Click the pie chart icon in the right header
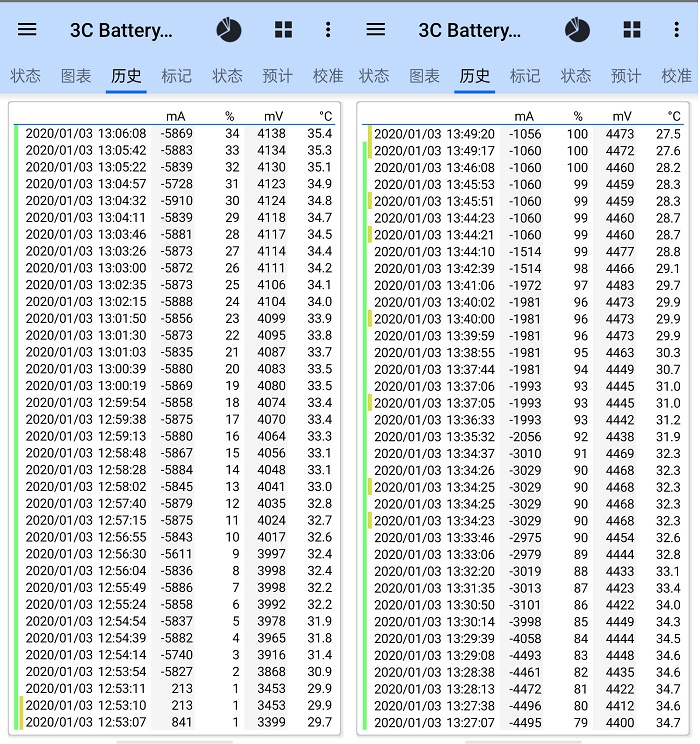This screenshot has width=700, height=744. click(577, 30)
